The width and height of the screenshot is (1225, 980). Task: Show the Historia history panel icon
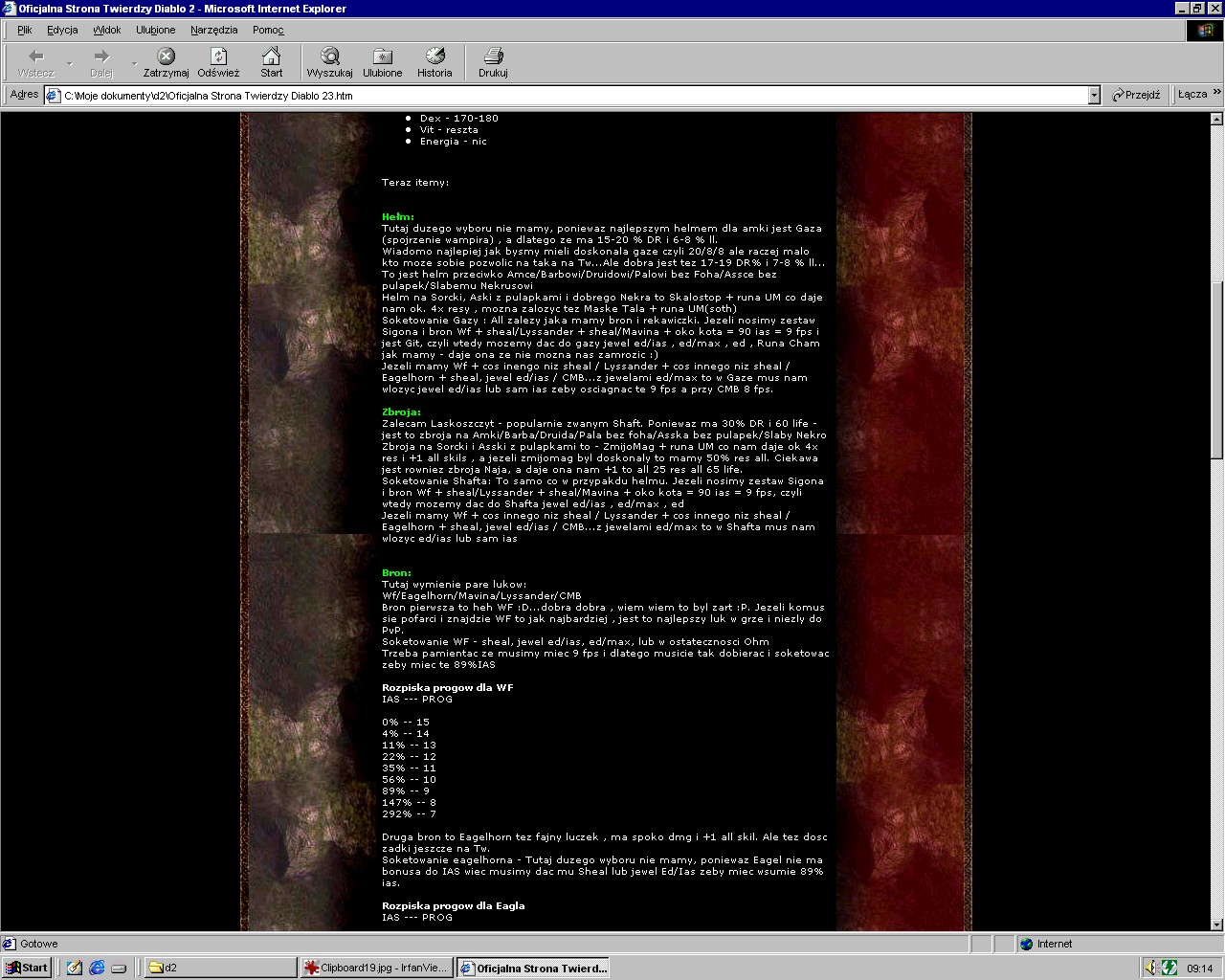[x=434, y=56]
